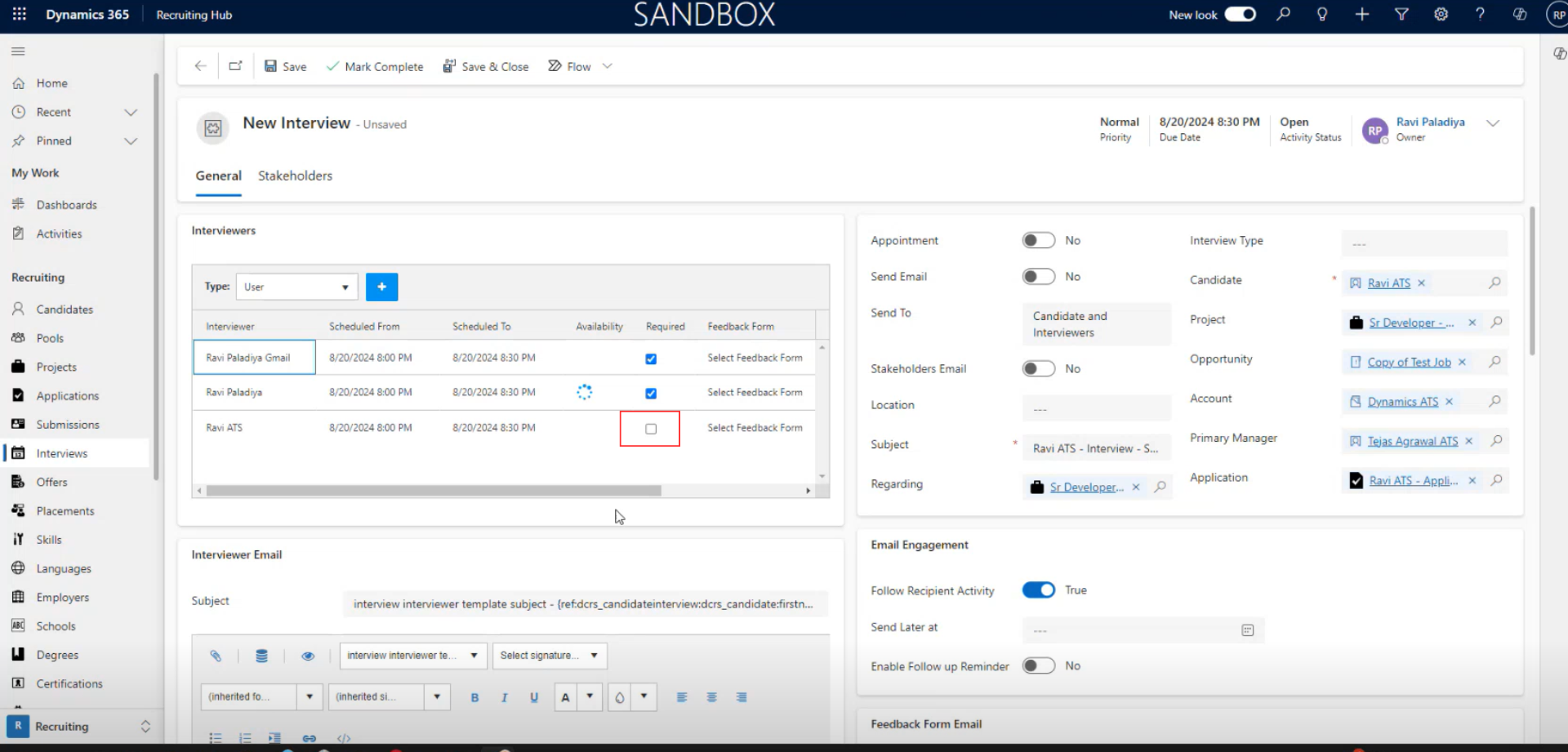Open Send Later at calendar picker
Image resolution: width=1568 pixels, height=752 pixels.
click(1247, 630)
